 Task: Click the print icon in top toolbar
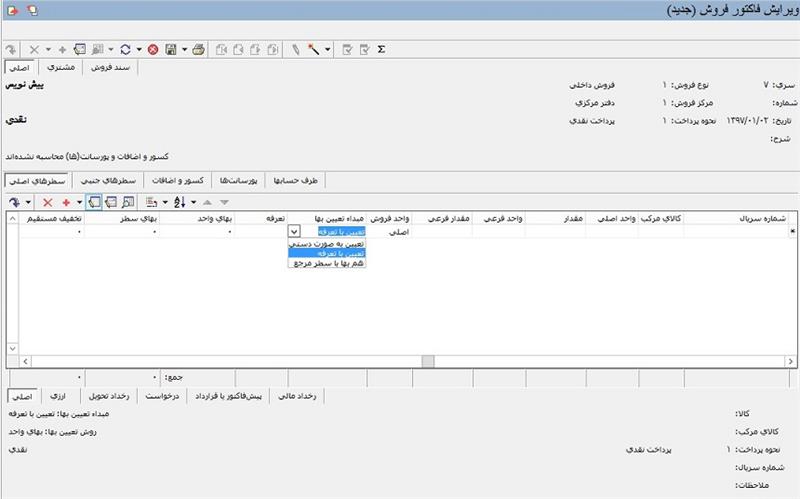[x=199, y=48]
